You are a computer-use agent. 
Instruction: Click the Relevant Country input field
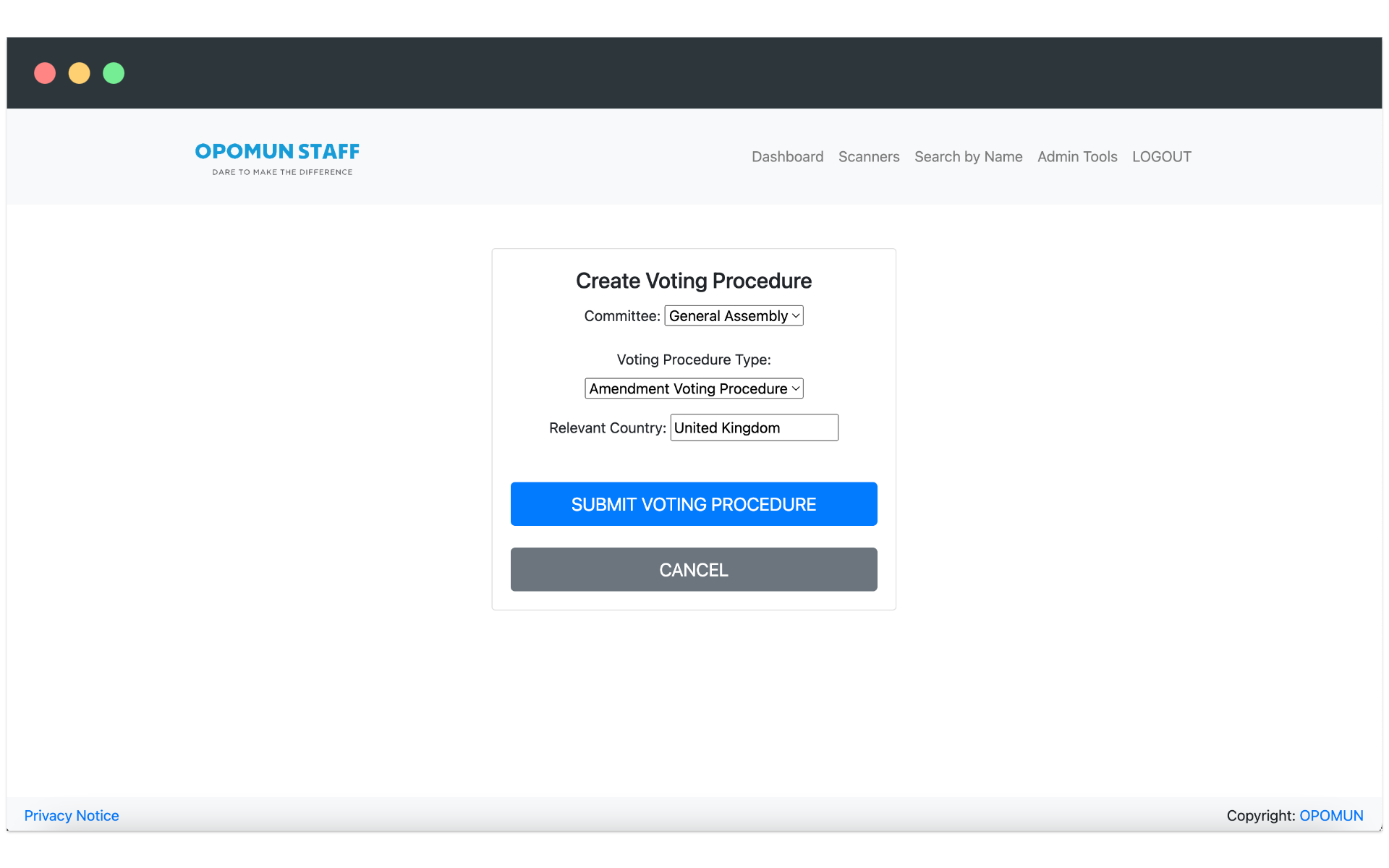pyautogui.click(x=754, y=427)
